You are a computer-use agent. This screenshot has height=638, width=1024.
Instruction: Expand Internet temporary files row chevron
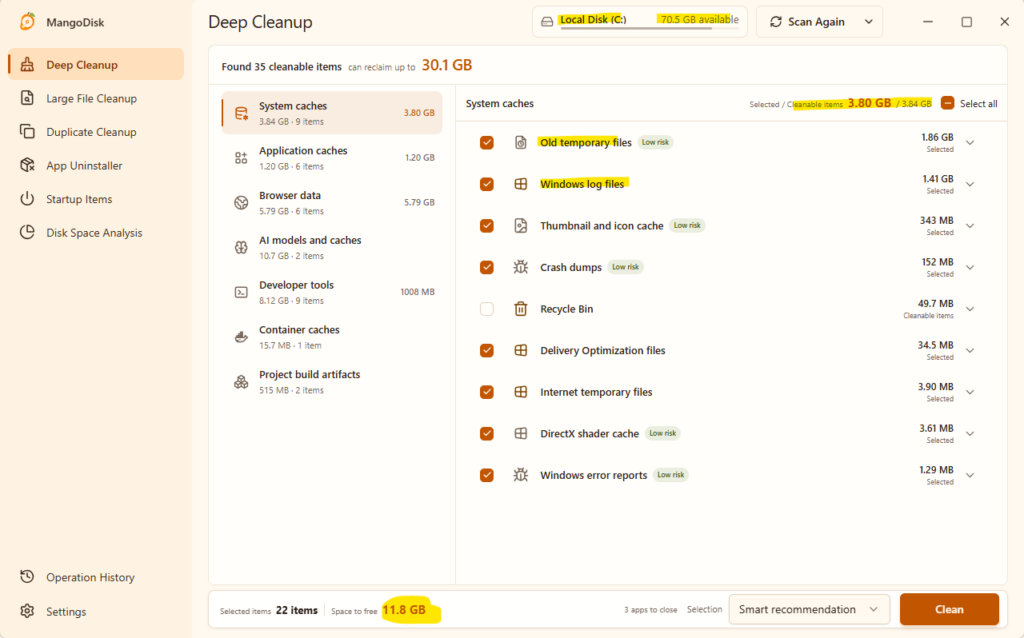(970, 392)
